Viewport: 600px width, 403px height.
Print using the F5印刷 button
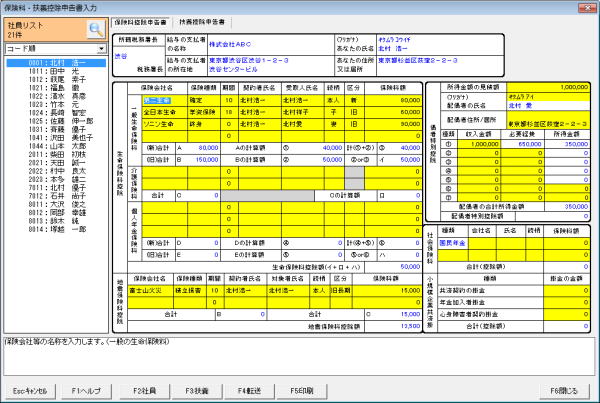[302, 391]
